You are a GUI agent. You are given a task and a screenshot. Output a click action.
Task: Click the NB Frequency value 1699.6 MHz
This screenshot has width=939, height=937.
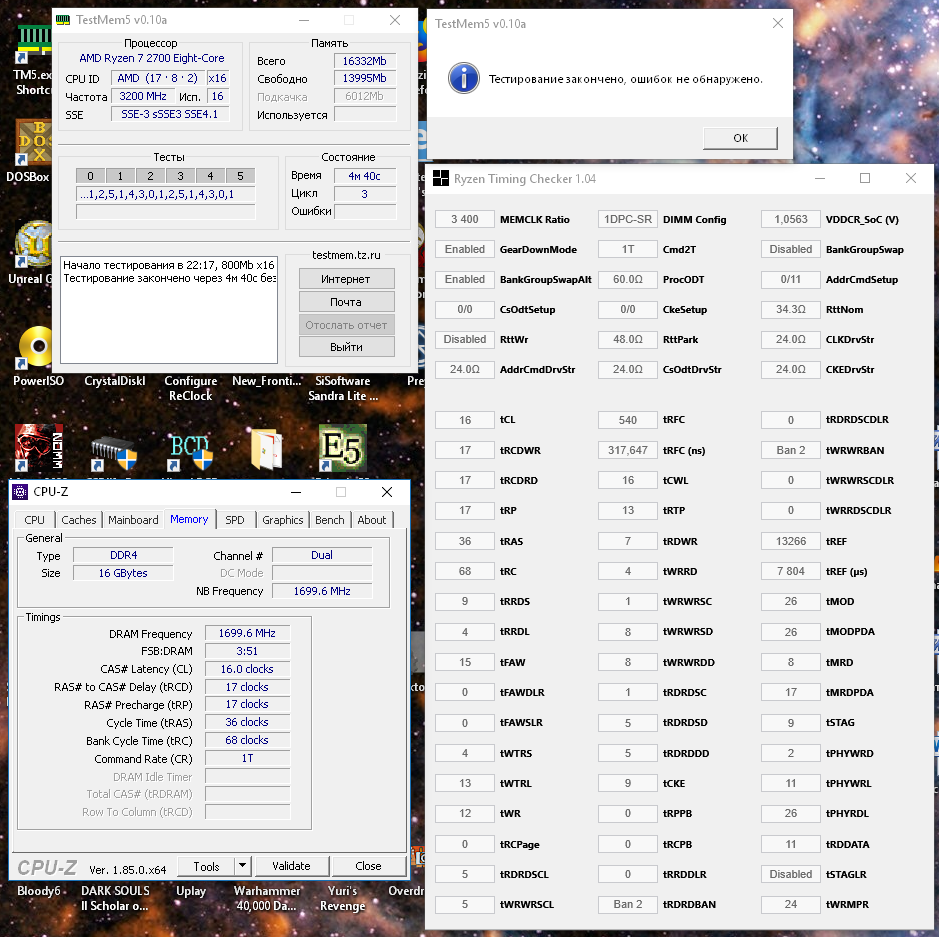(x=322, y=591)
